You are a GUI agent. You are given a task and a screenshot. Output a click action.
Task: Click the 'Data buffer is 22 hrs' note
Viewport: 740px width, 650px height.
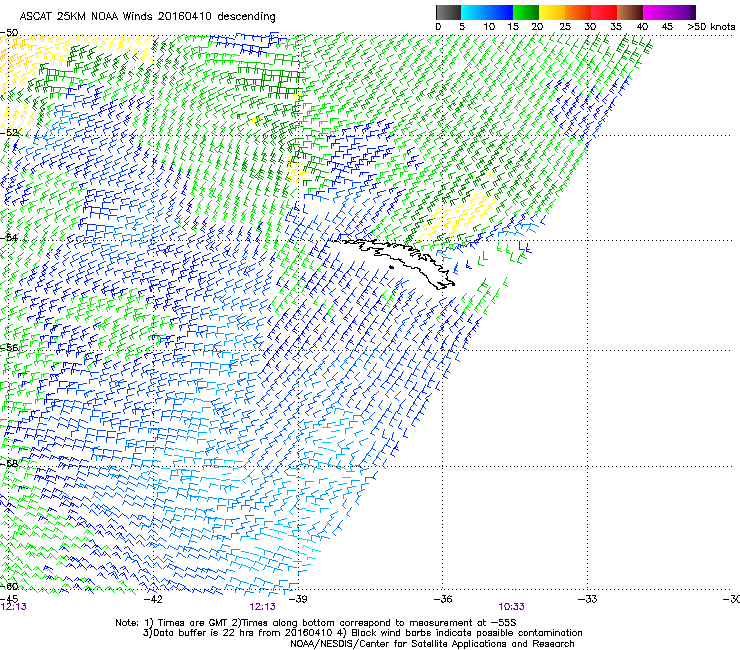(362, 633)
